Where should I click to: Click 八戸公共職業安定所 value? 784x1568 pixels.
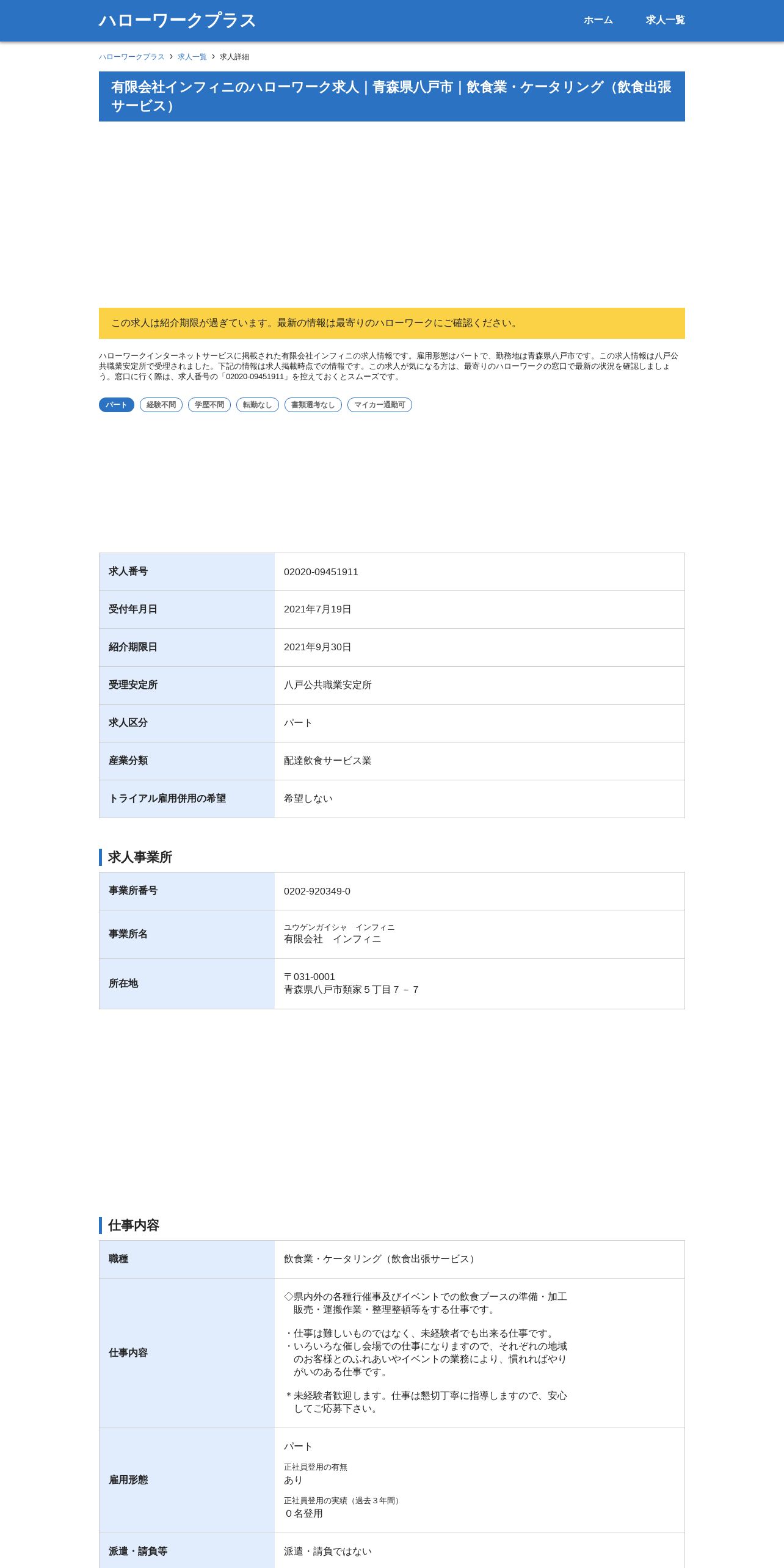[x=327, y=685]
